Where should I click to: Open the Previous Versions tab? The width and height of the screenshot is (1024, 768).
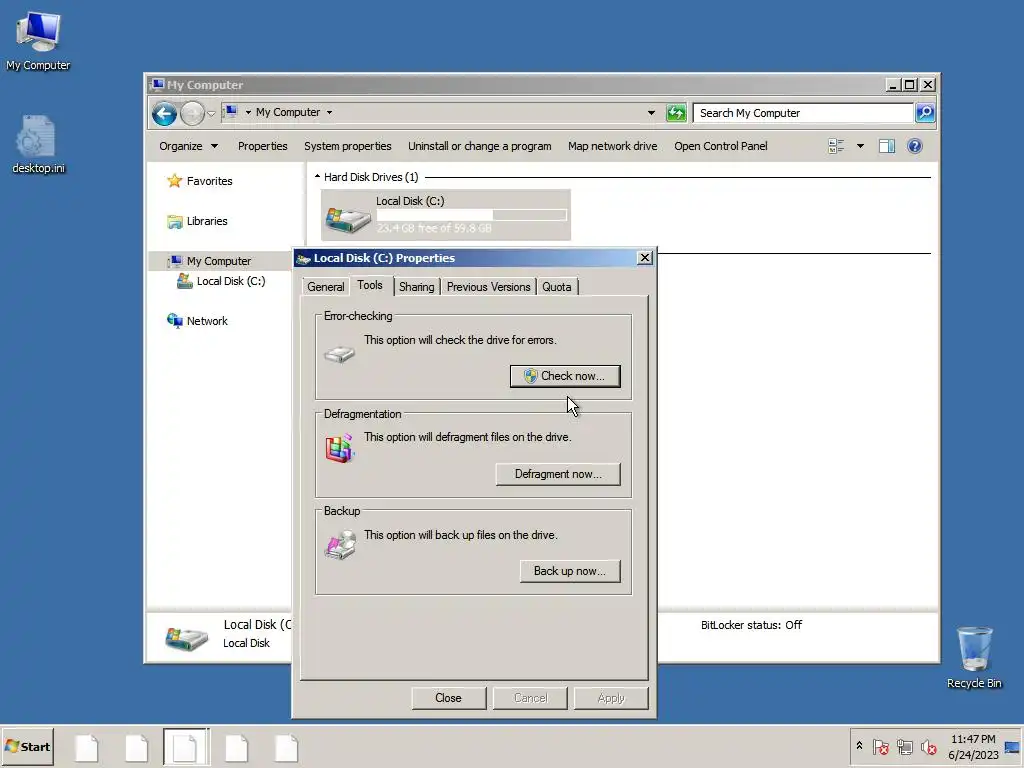(x=488, y=287)
